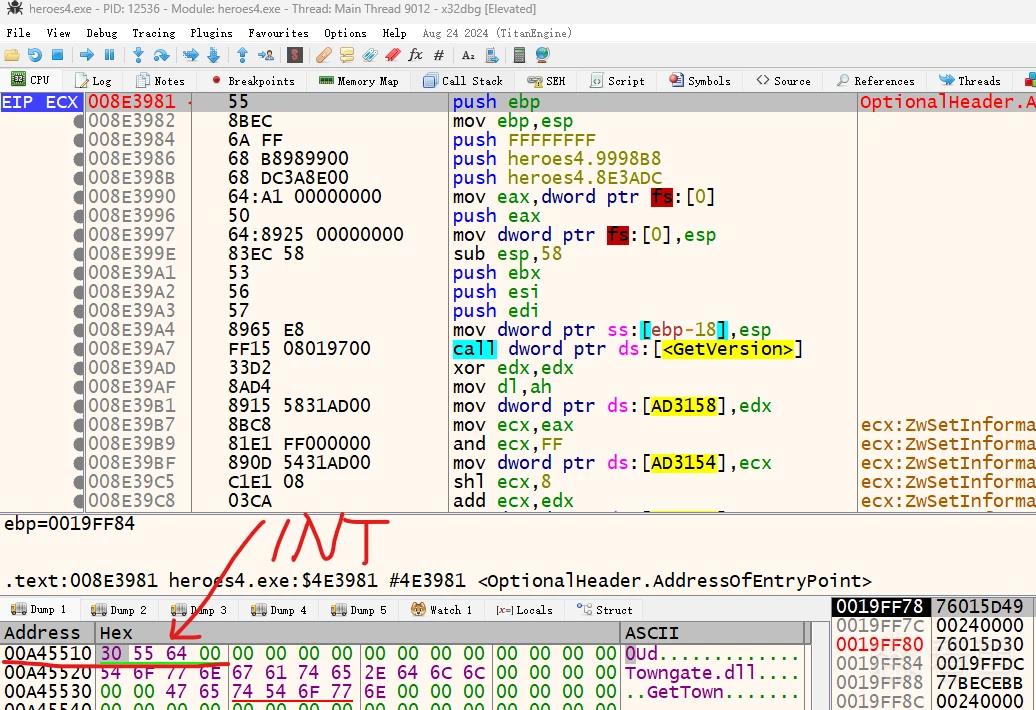Switch to the Memory Map tab
This screenshot has height=710, width=1036.
click(x=359, y=81)
